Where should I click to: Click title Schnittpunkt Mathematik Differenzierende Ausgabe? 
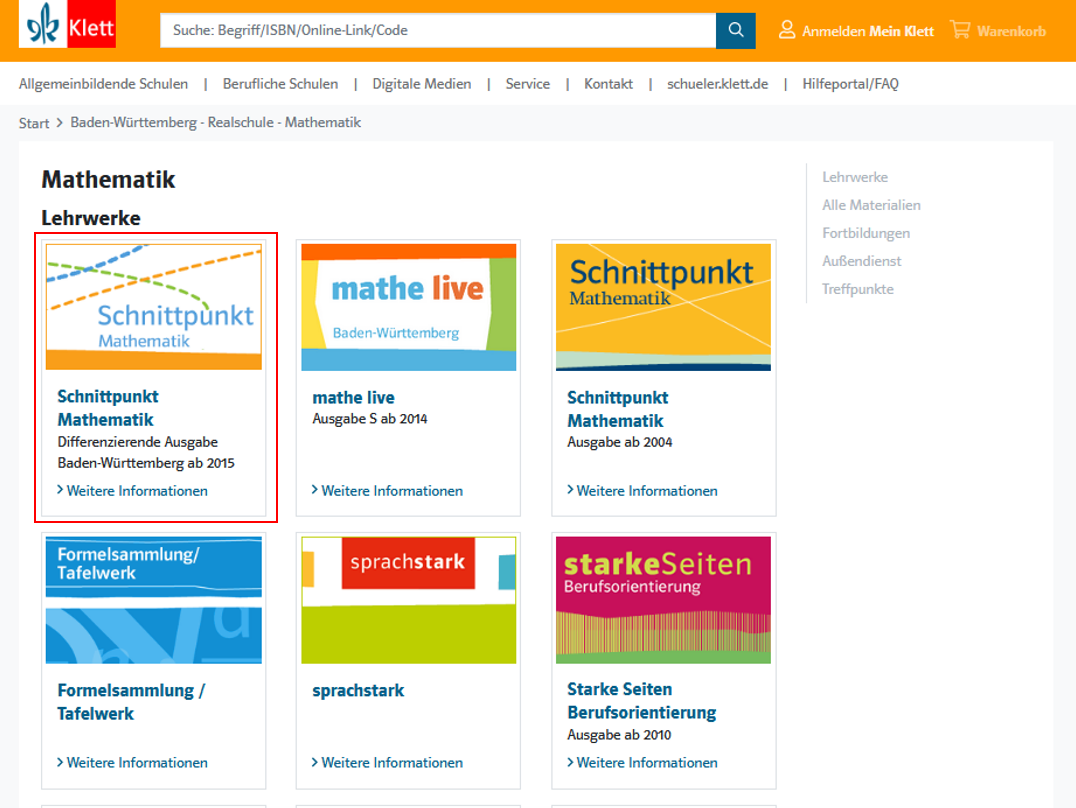tap(108, 408)
